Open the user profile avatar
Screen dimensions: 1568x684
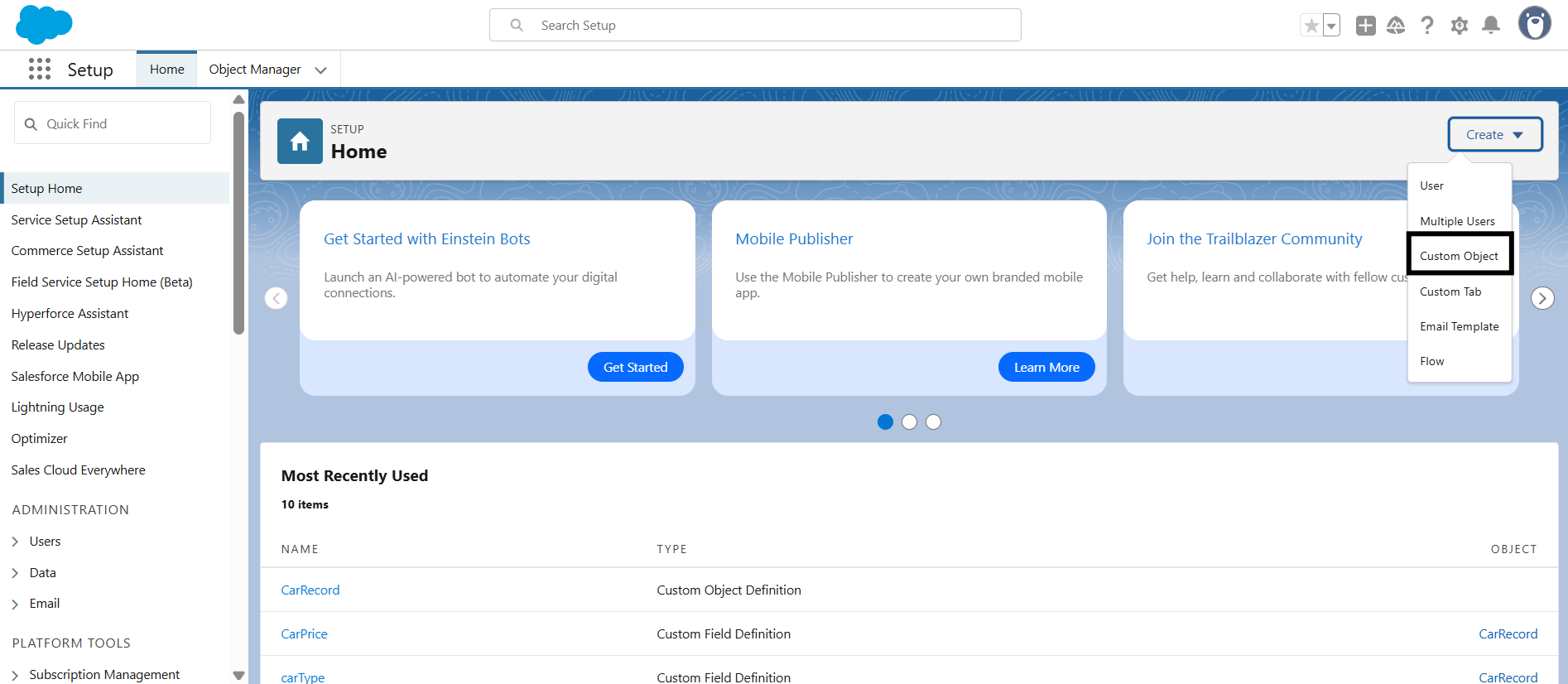[x=1534, y=24]
